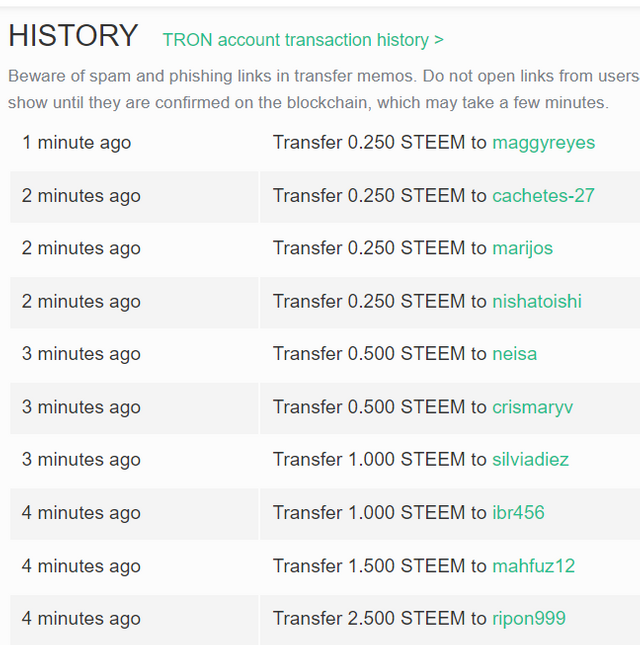The image size is (640, 645).
Task: Select the HISTORY heading
Action: coord(73,35)
